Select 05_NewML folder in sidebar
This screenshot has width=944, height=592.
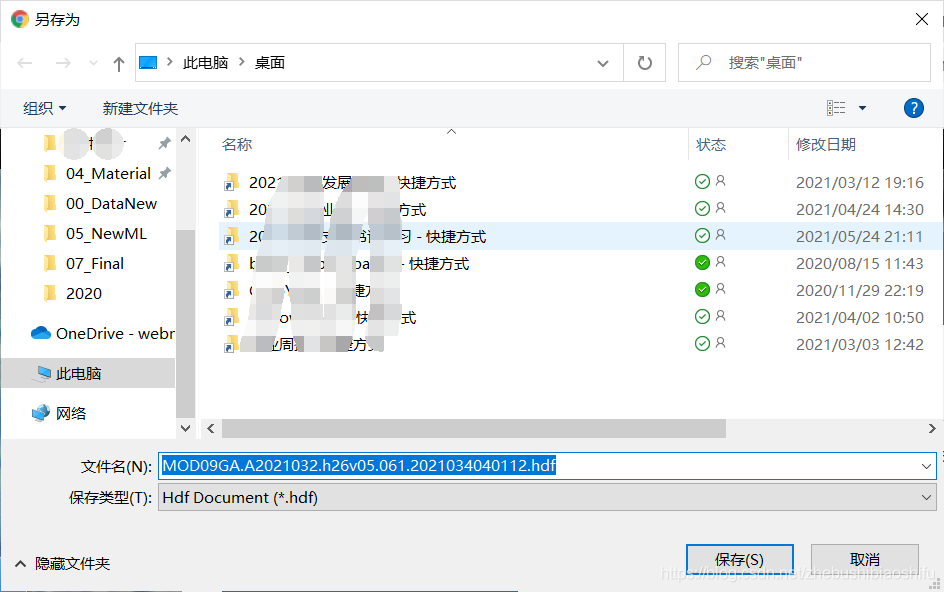[106, 234]
